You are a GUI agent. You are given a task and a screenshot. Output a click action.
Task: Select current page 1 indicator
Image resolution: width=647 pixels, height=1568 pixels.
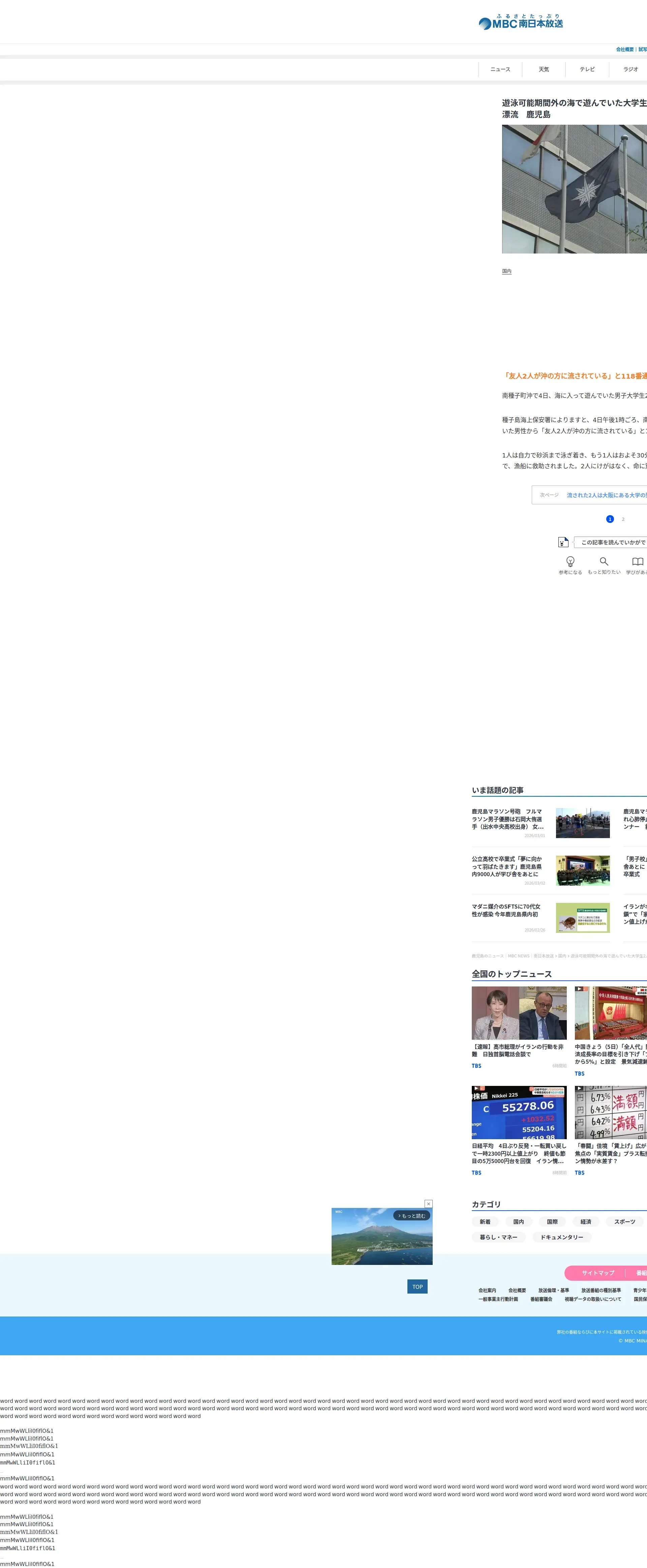coord(610,519)
